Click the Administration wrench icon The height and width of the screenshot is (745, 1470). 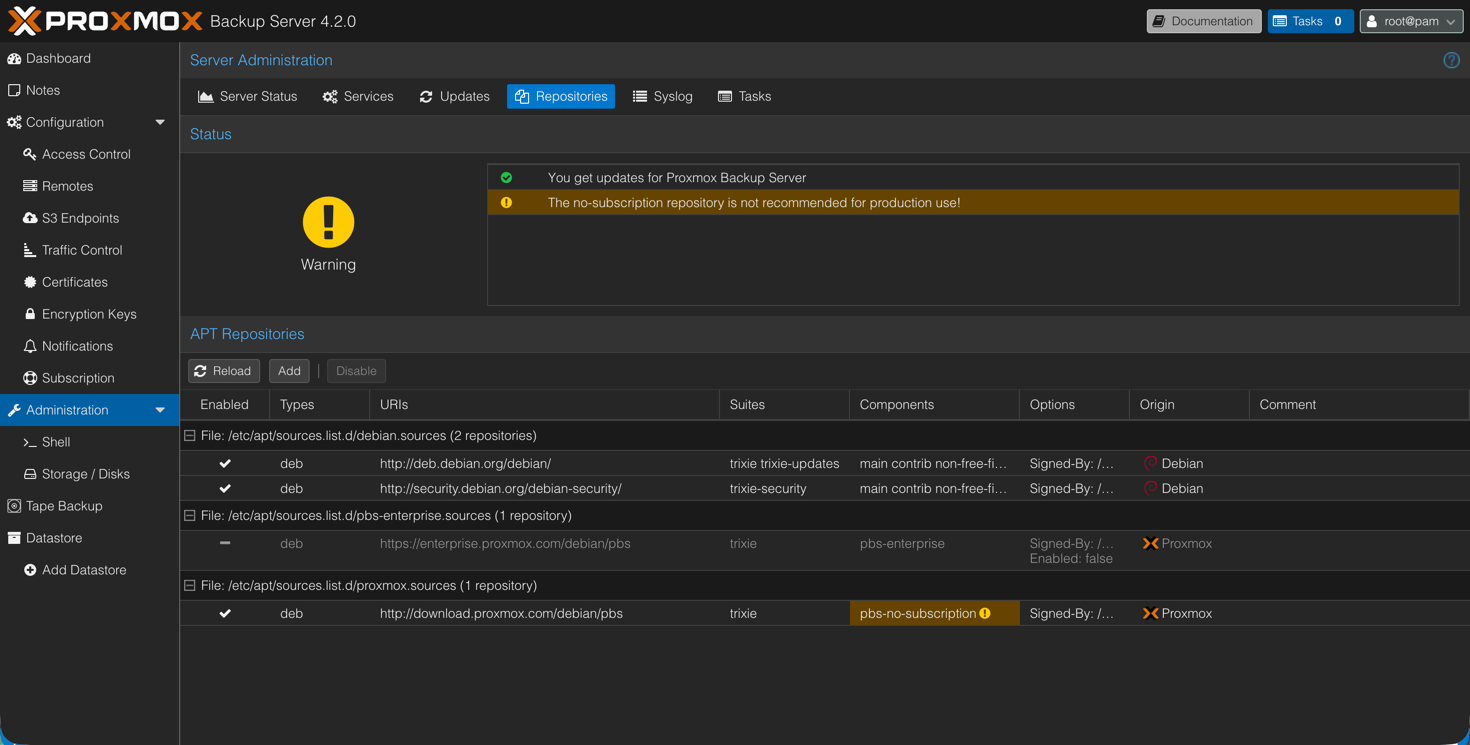click(x=14, y=410)
